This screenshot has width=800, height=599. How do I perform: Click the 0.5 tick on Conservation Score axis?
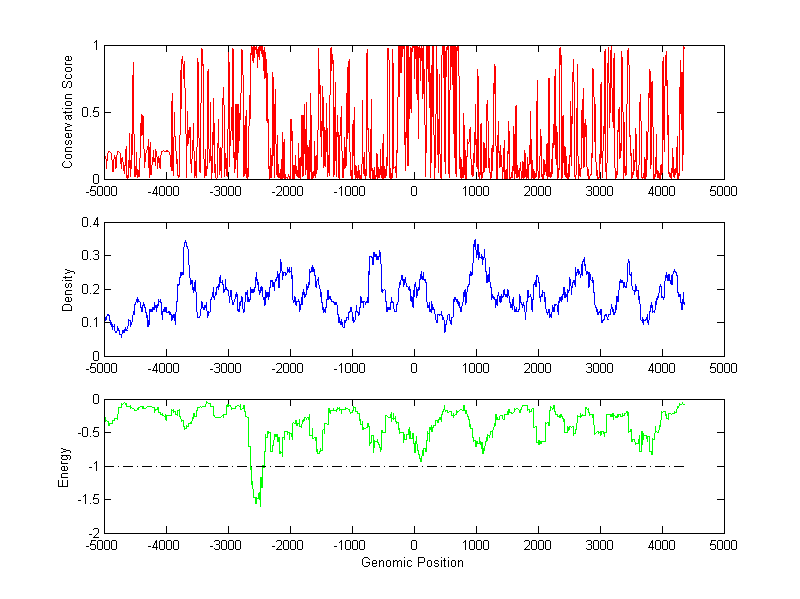(90, 112)
